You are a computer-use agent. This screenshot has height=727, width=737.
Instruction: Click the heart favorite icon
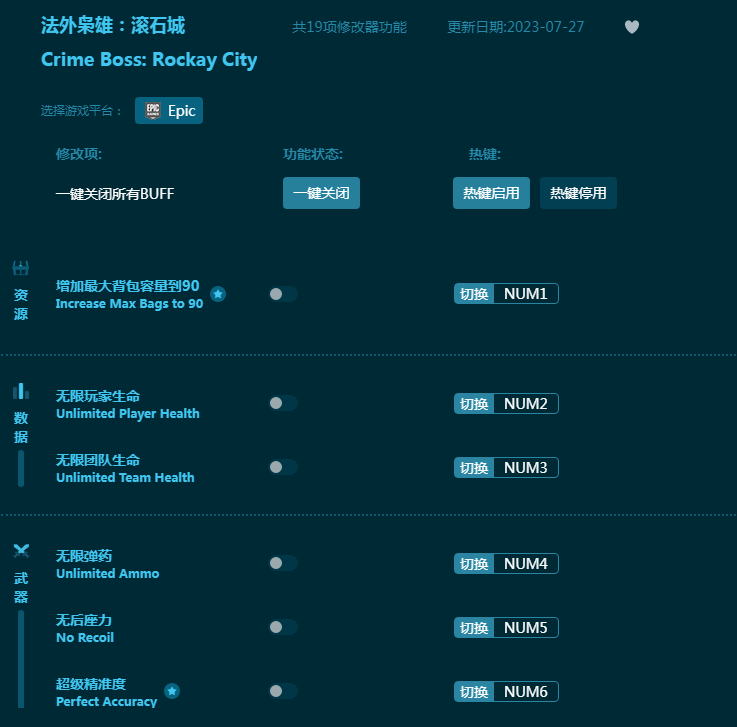point(632,27)
